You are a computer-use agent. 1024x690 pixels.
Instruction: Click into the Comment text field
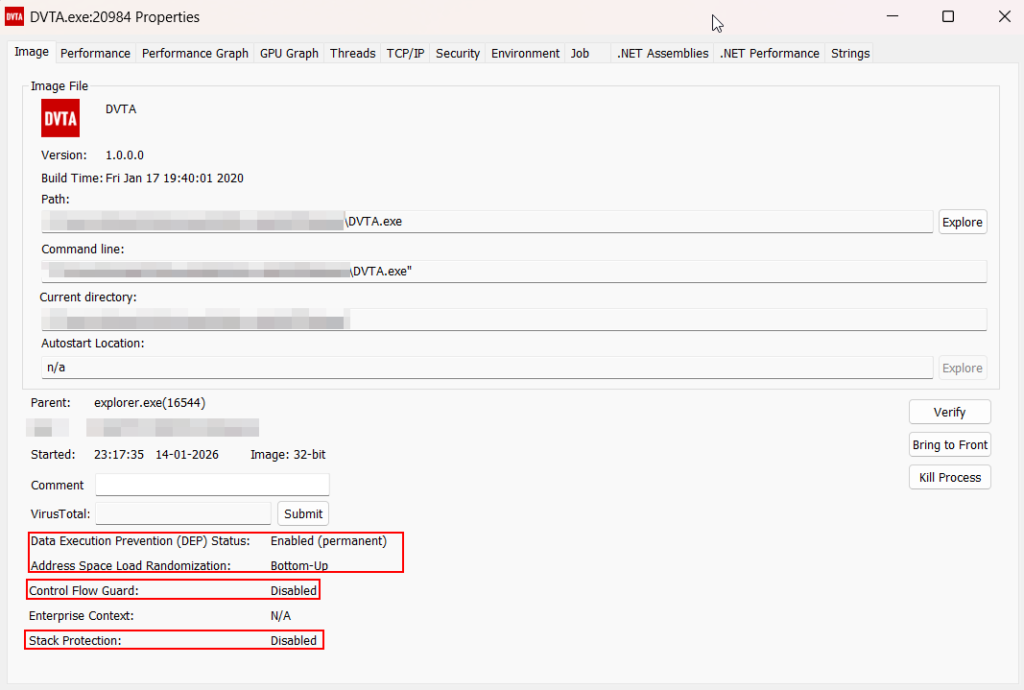[212, 485]
